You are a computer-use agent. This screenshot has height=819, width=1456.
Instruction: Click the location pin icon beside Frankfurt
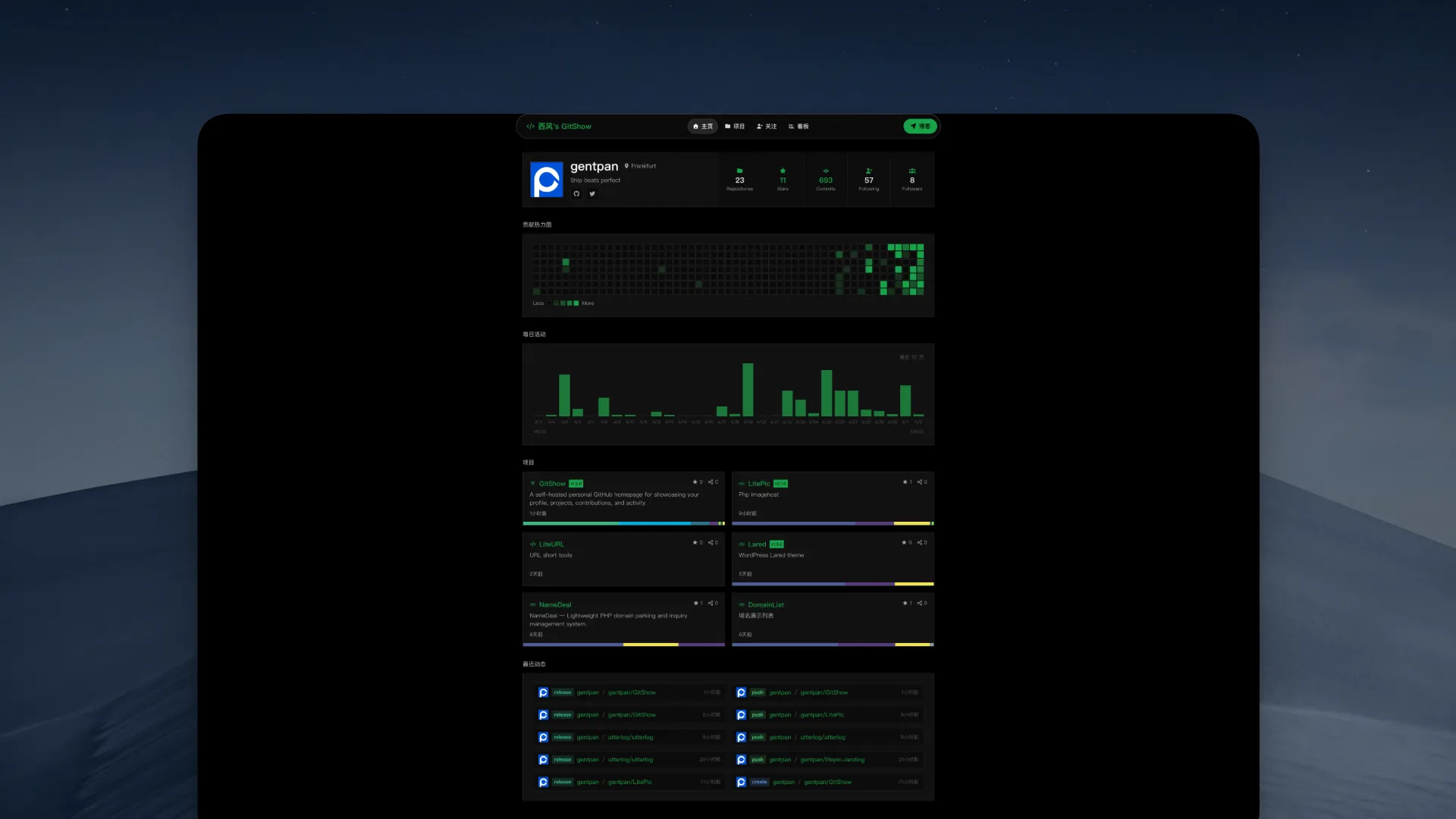tap(626, 166)
